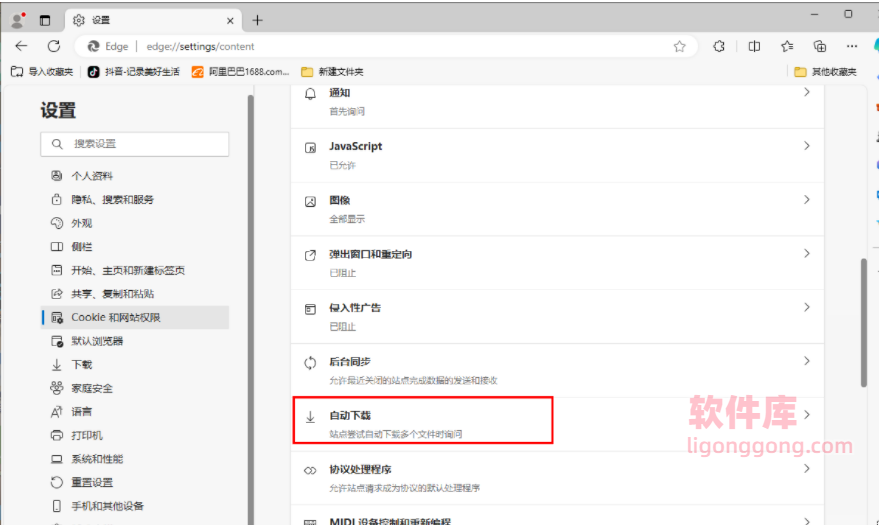Screen dimensions: 879x525
Task: Open 外观 settings section
Action: [x=135, y=223]
